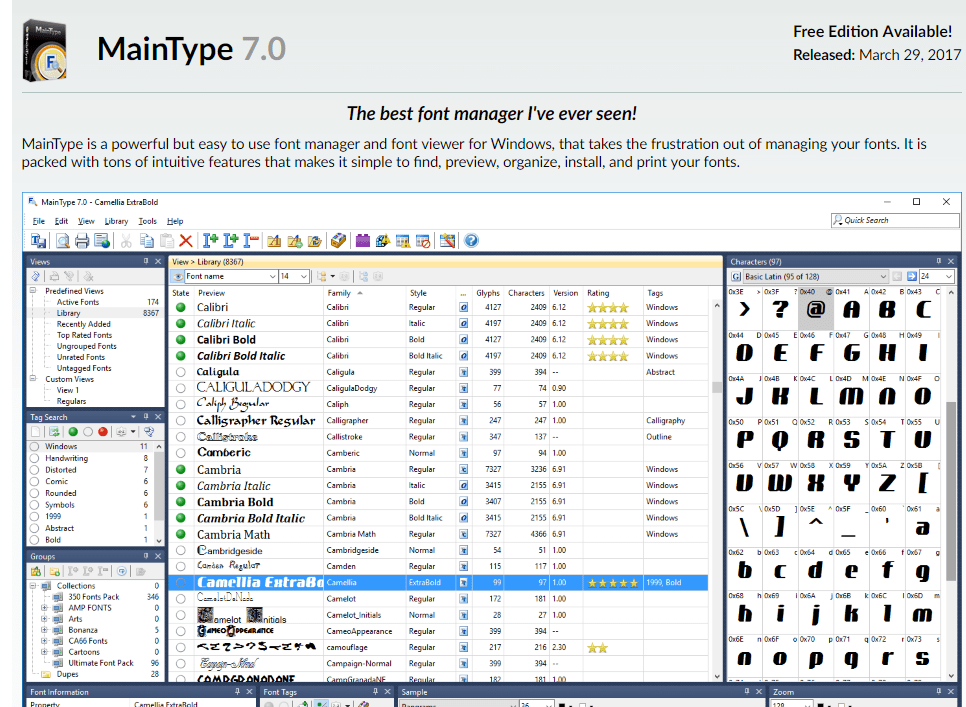Screen dimensions: 966x707
Task: Sort by the Version column header
Action: 566,293
